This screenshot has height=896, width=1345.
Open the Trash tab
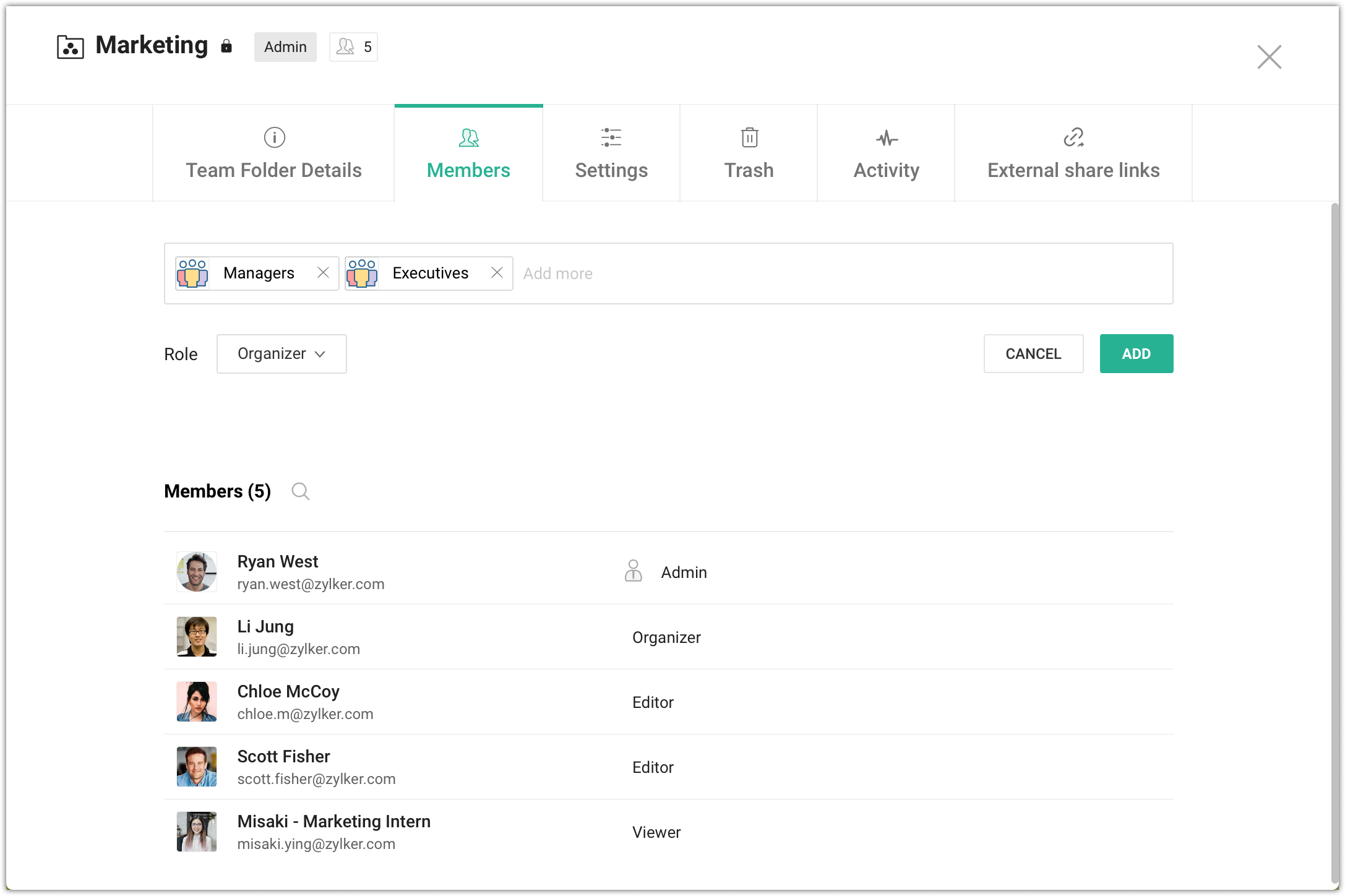point(749,153)
